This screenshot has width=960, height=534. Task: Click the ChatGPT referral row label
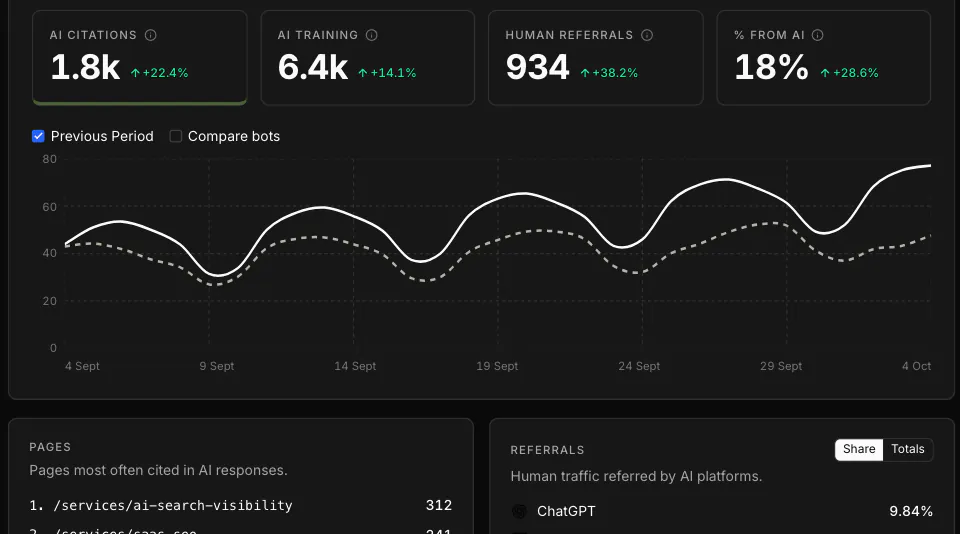[566, 511]
